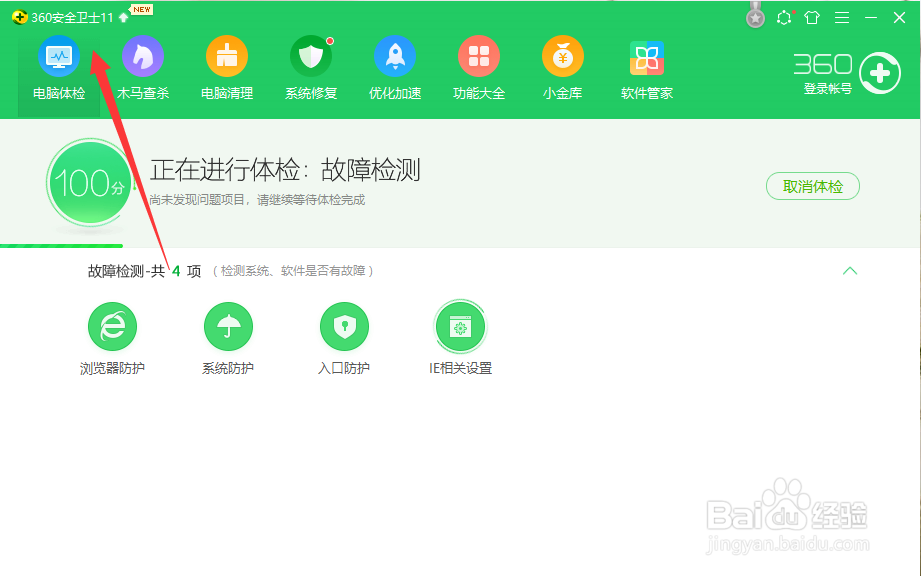Minimize the 360 window
The width and height of the screenshot is (921, 576).
point(871,18)
